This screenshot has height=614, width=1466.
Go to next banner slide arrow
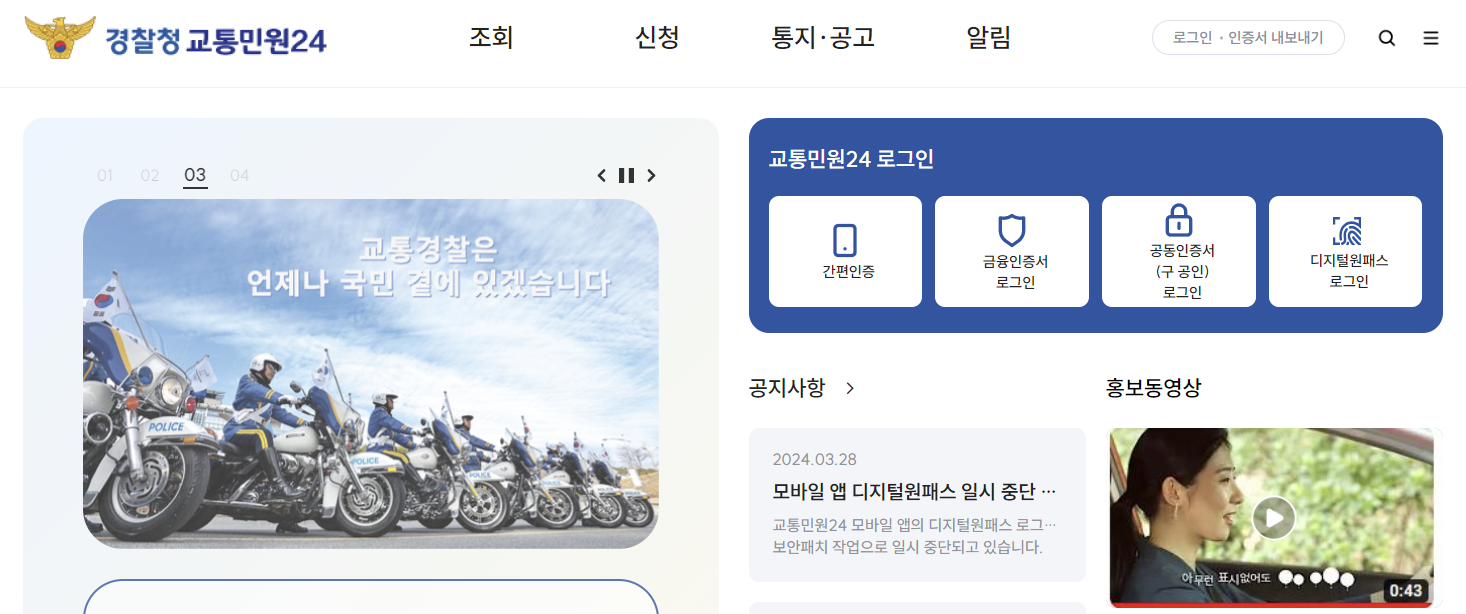651,176
